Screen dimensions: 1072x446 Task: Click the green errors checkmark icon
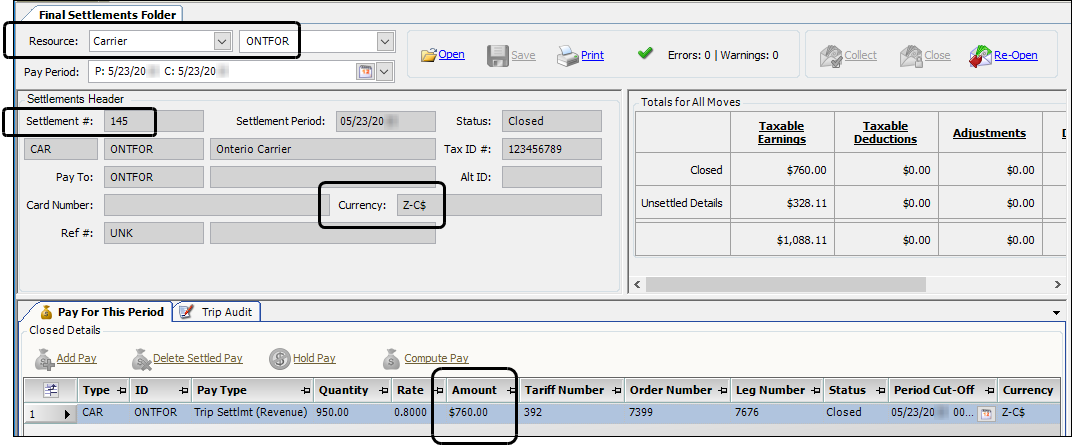645,53
